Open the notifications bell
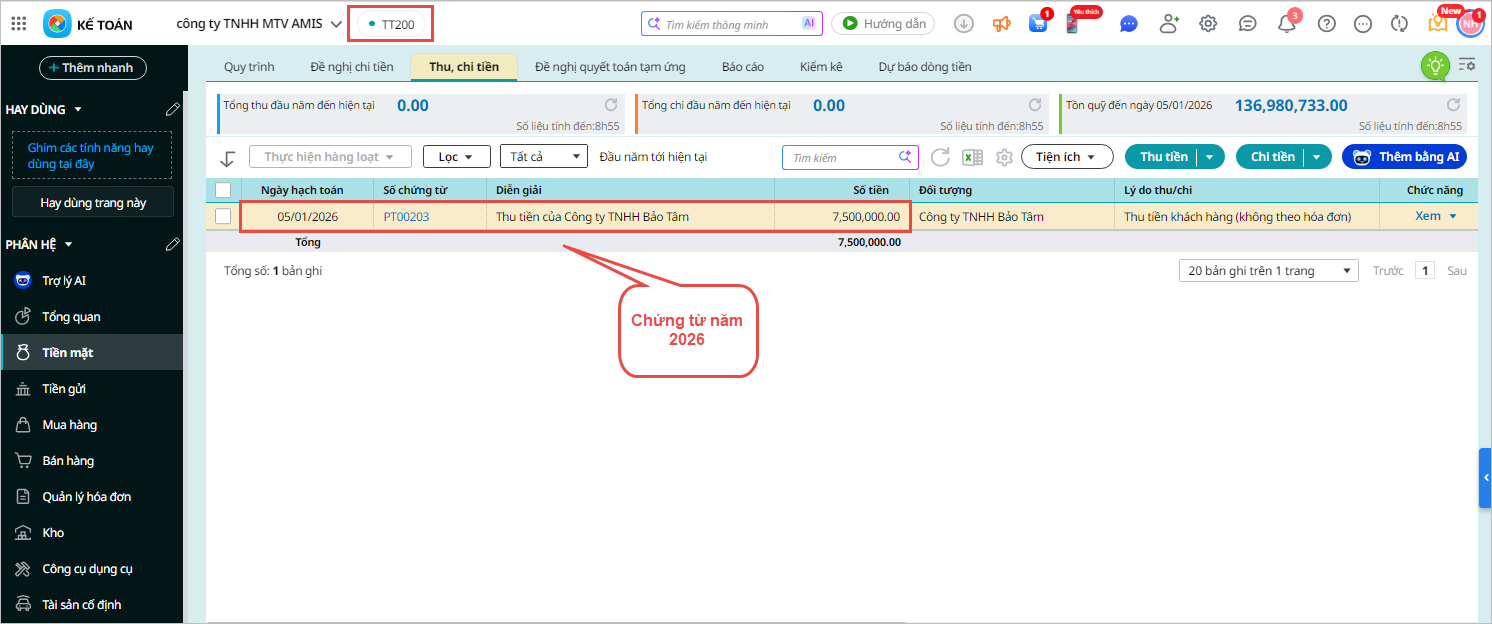 1287,24
